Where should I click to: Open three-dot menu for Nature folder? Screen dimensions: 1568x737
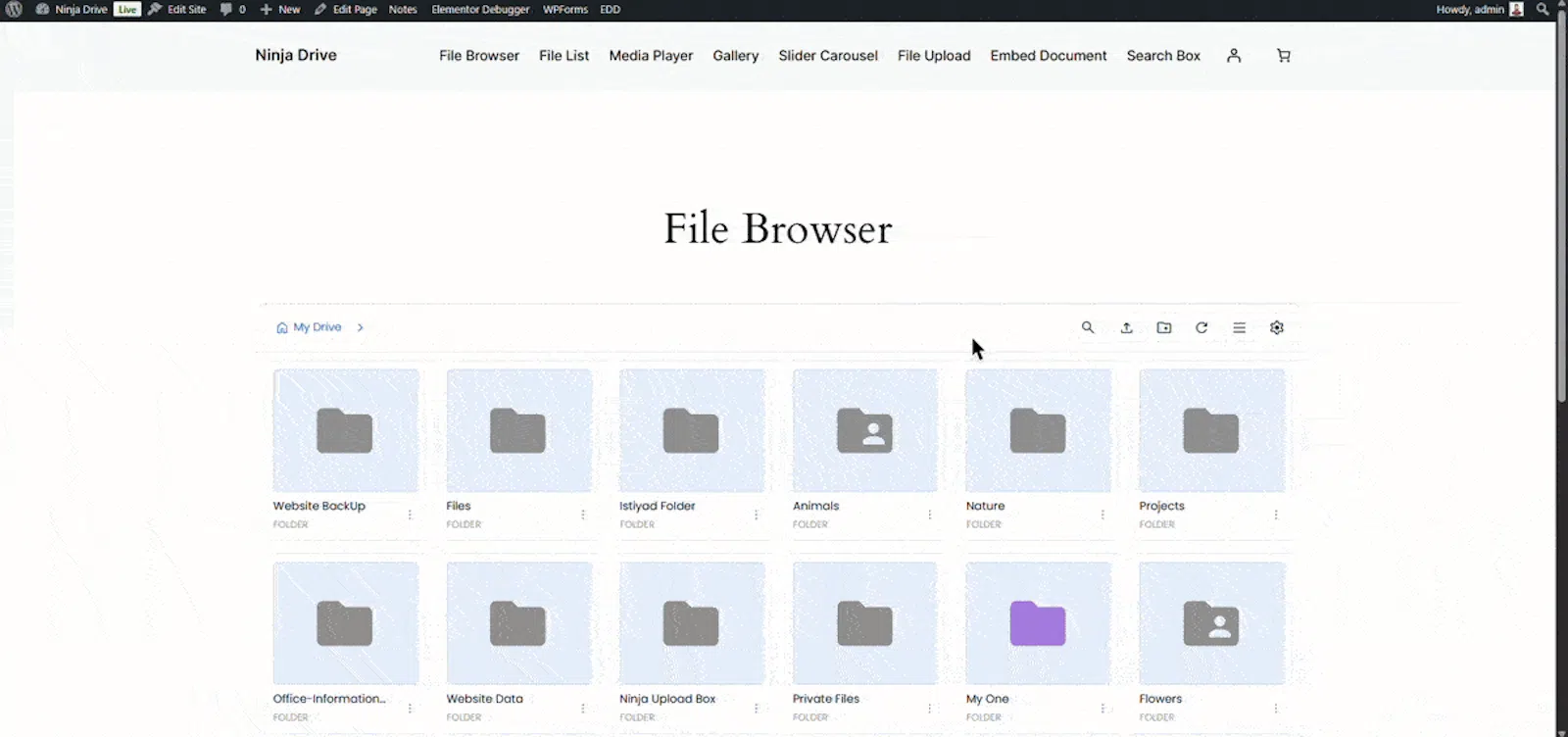coord(1102,515)
